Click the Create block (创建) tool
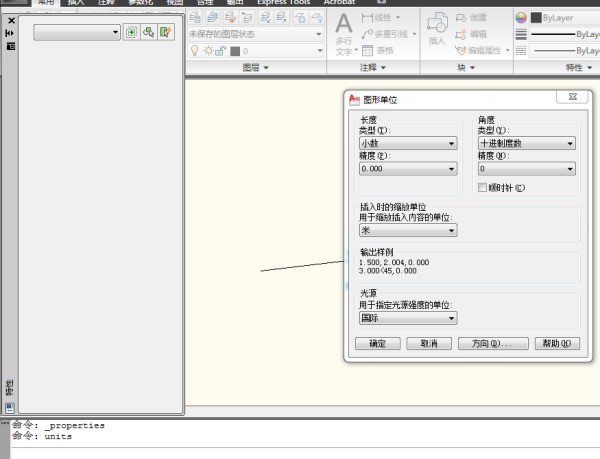Image resolution: width=600 pixels, height=459 pixels. 471,18
